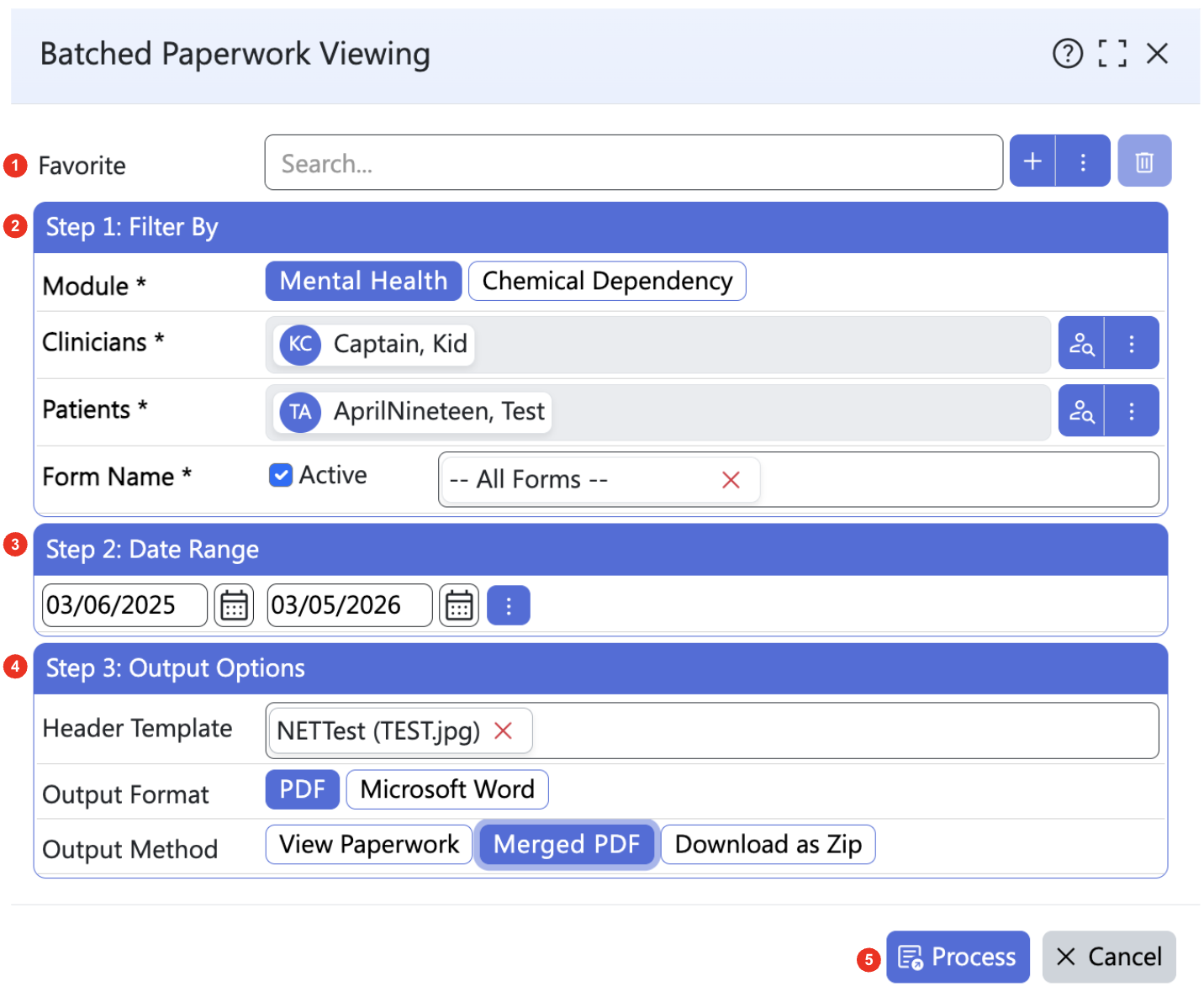Click the Step 2: Date Range header
The image size is (1204, 997).
(x=600, y=550)
